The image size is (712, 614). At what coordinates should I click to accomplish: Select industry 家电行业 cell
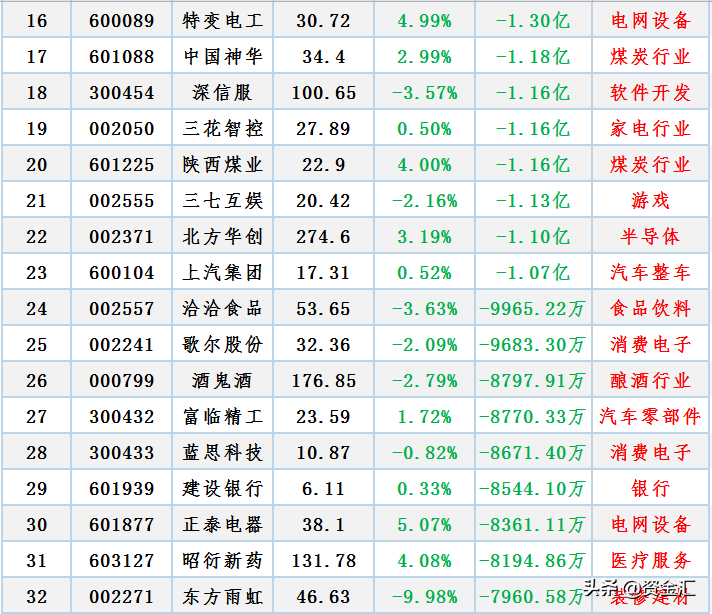pyautogui.click(x=650, y=129)
